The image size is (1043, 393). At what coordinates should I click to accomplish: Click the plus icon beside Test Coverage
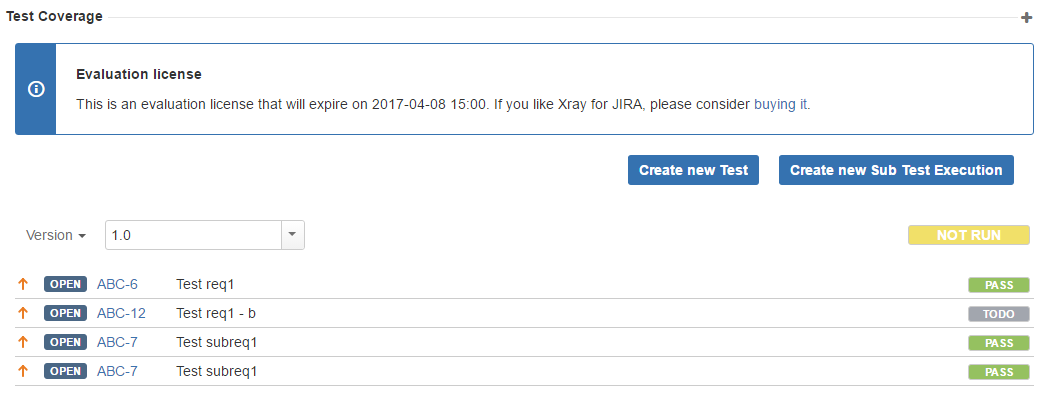click(1026, 18)
